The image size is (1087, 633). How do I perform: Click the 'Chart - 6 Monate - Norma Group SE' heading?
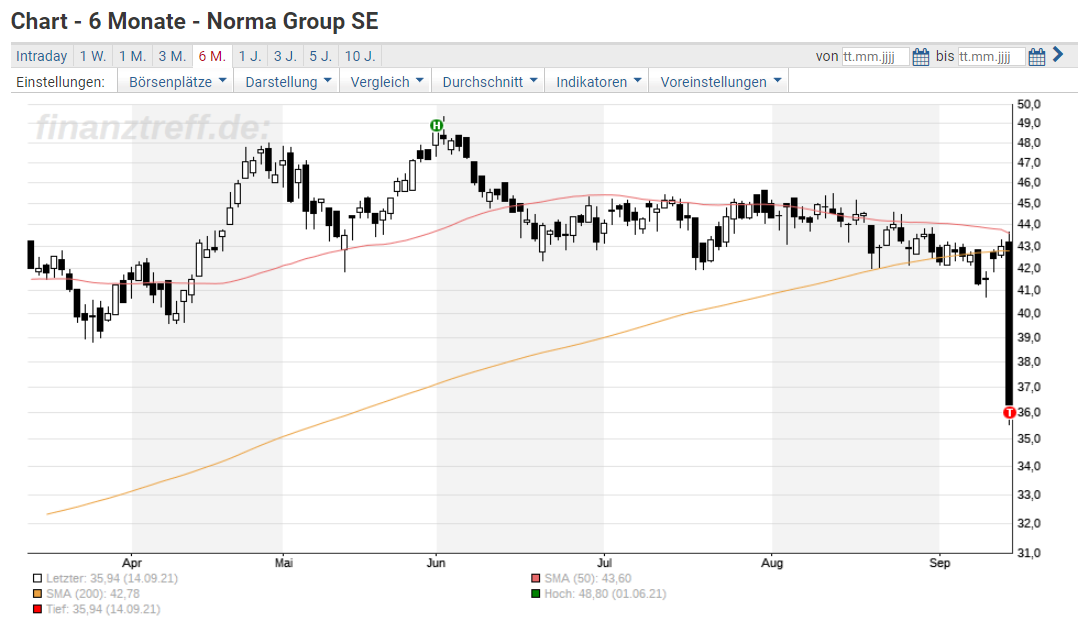[195, 21]
